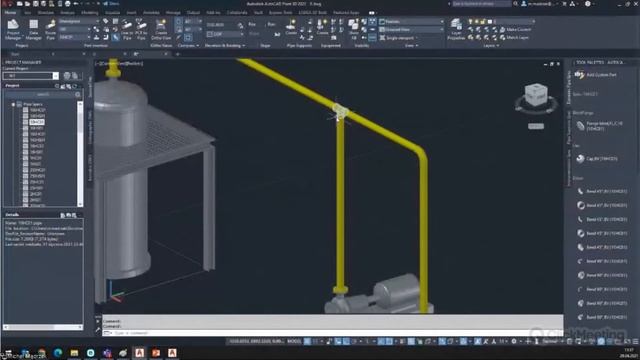Click the ViewCube in the viewport
This screenshot has height=360, width=640.
point(536,95)
